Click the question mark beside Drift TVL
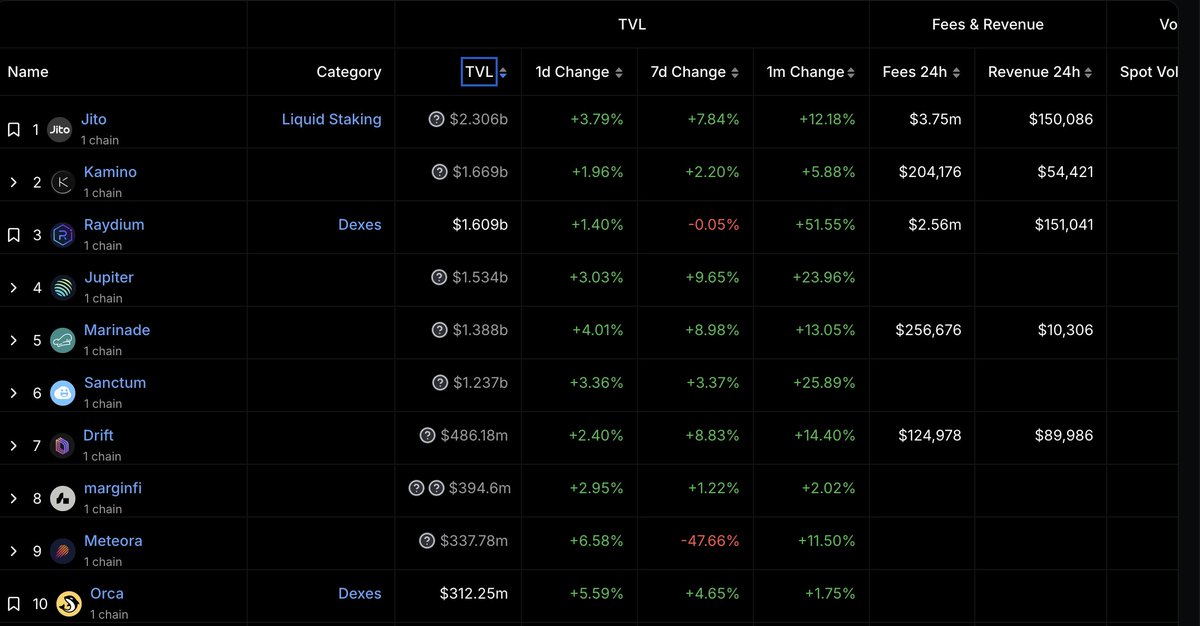1200x626 pixels. [x=427, y=435]
